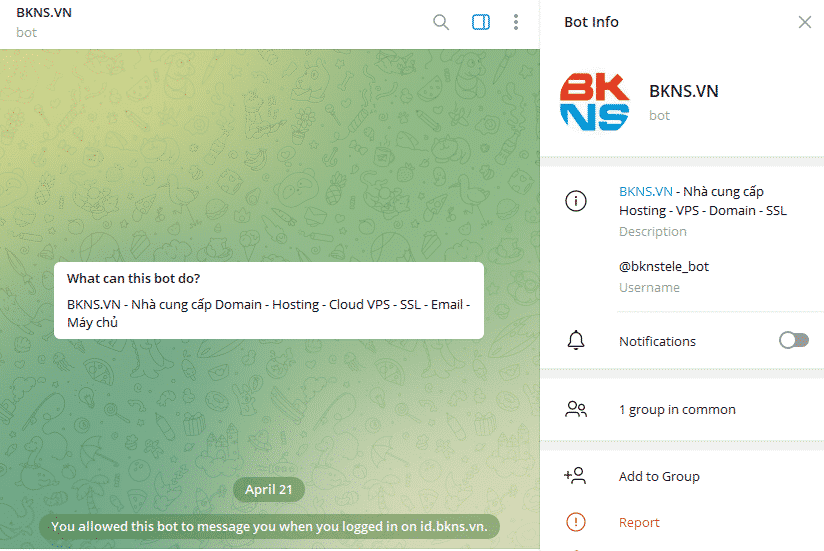Open the BKNS.VN link in description
The image size is (824, 551).
pyautogui.click(x=645, y=191)
